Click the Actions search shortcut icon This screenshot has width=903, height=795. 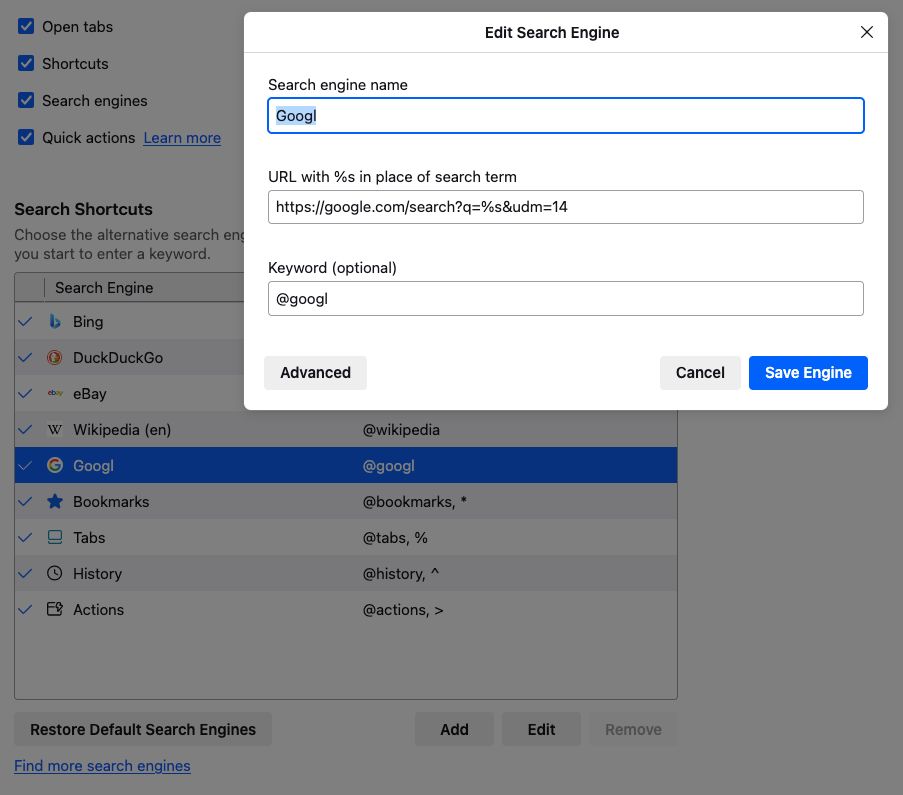click(x=55, y=609)
